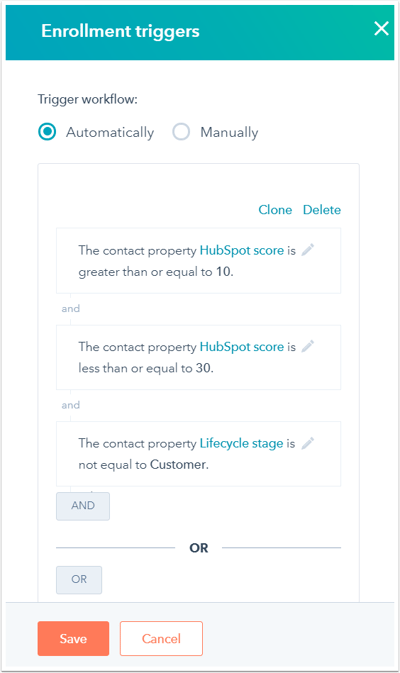Screen dimensions: 400x673
Task: Clone the filter group
Action: pyautogui.click(x=275, y=210)
